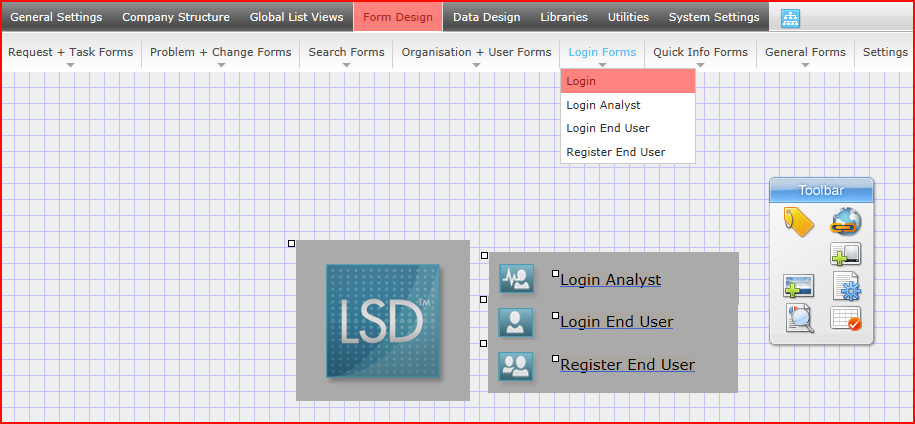
Task: Select the two-users icon beside Register End User
Action: 516,366
